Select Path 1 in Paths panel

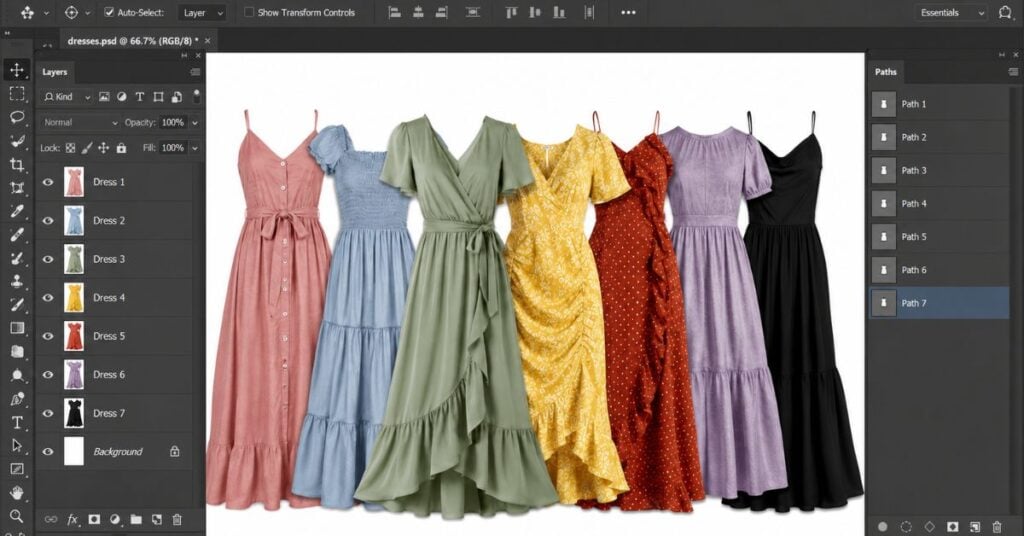click(x=939, y=104)
